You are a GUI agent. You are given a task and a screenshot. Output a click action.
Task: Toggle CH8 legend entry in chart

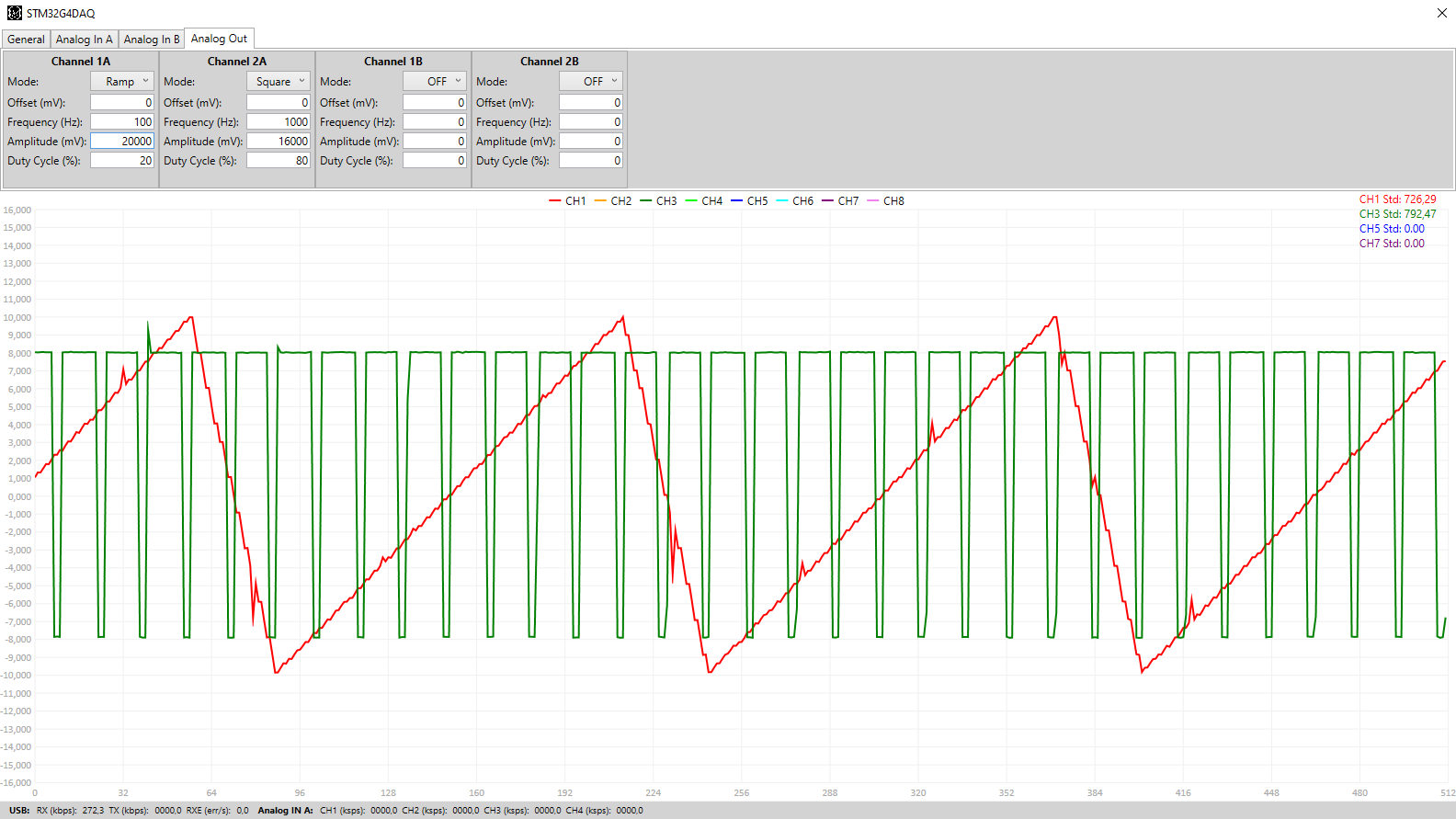[x=886, y=200]
